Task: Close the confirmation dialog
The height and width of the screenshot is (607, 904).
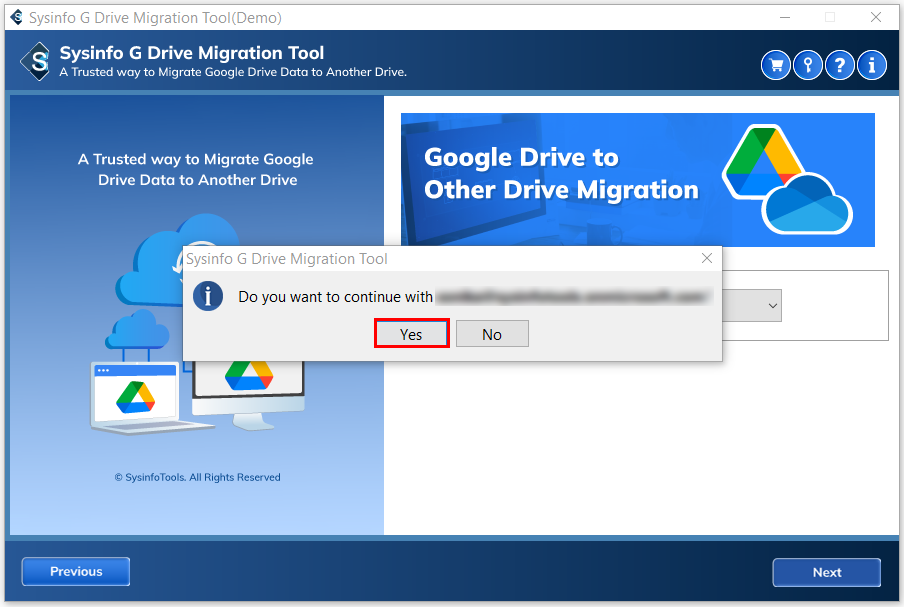Action: coord(707,258)
